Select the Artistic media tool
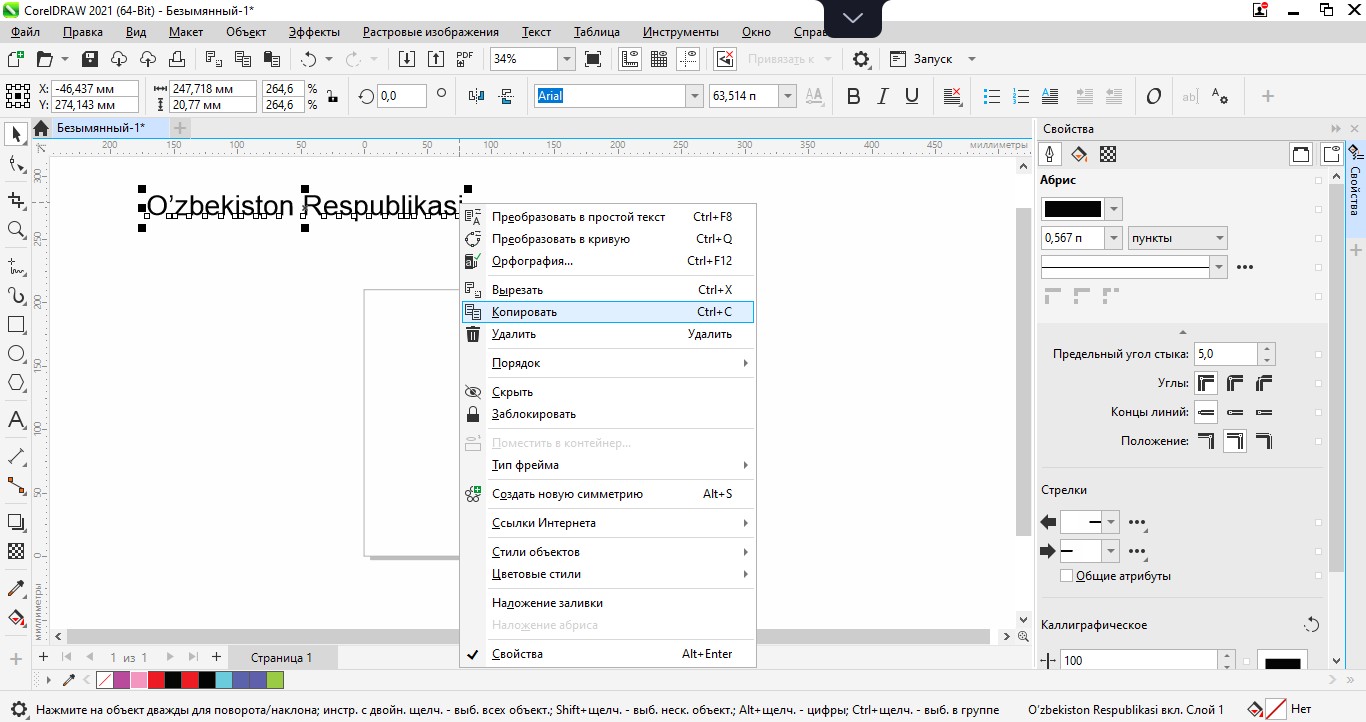1366x722 pixels. [15, 296]
